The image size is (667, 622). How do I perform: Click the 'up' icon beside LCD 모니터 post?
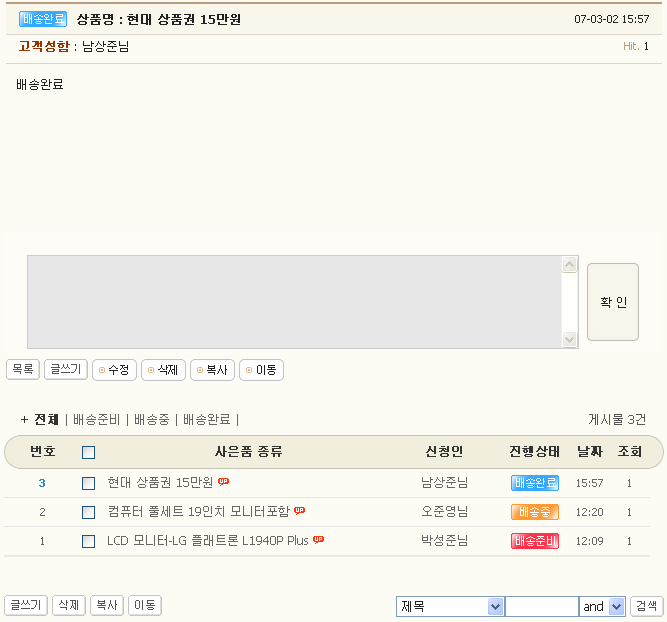click(319, 540)
